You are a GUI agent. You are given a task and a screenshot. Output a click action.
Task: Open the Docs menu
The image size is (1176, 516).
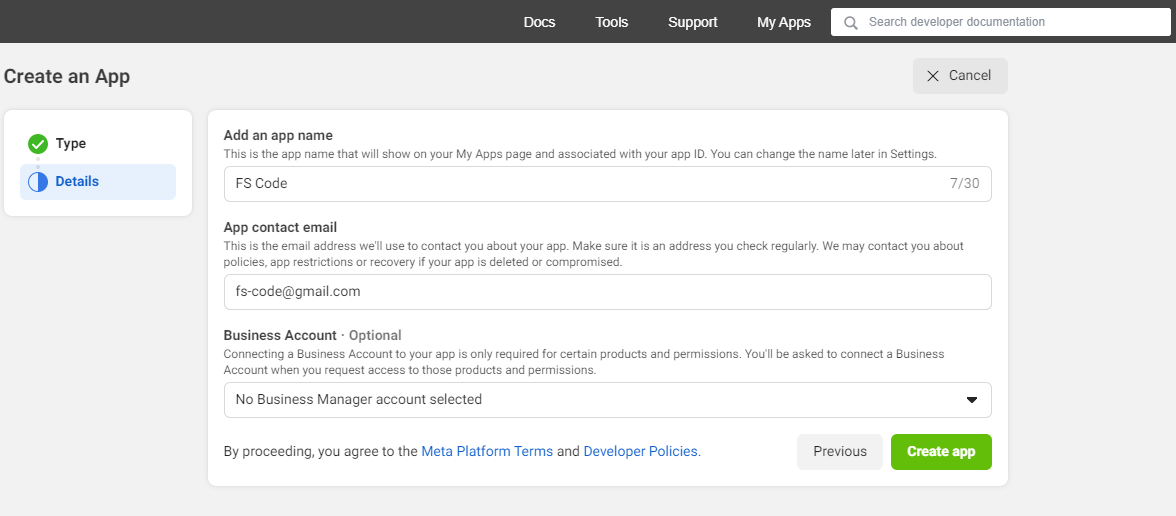pos(539,22)
